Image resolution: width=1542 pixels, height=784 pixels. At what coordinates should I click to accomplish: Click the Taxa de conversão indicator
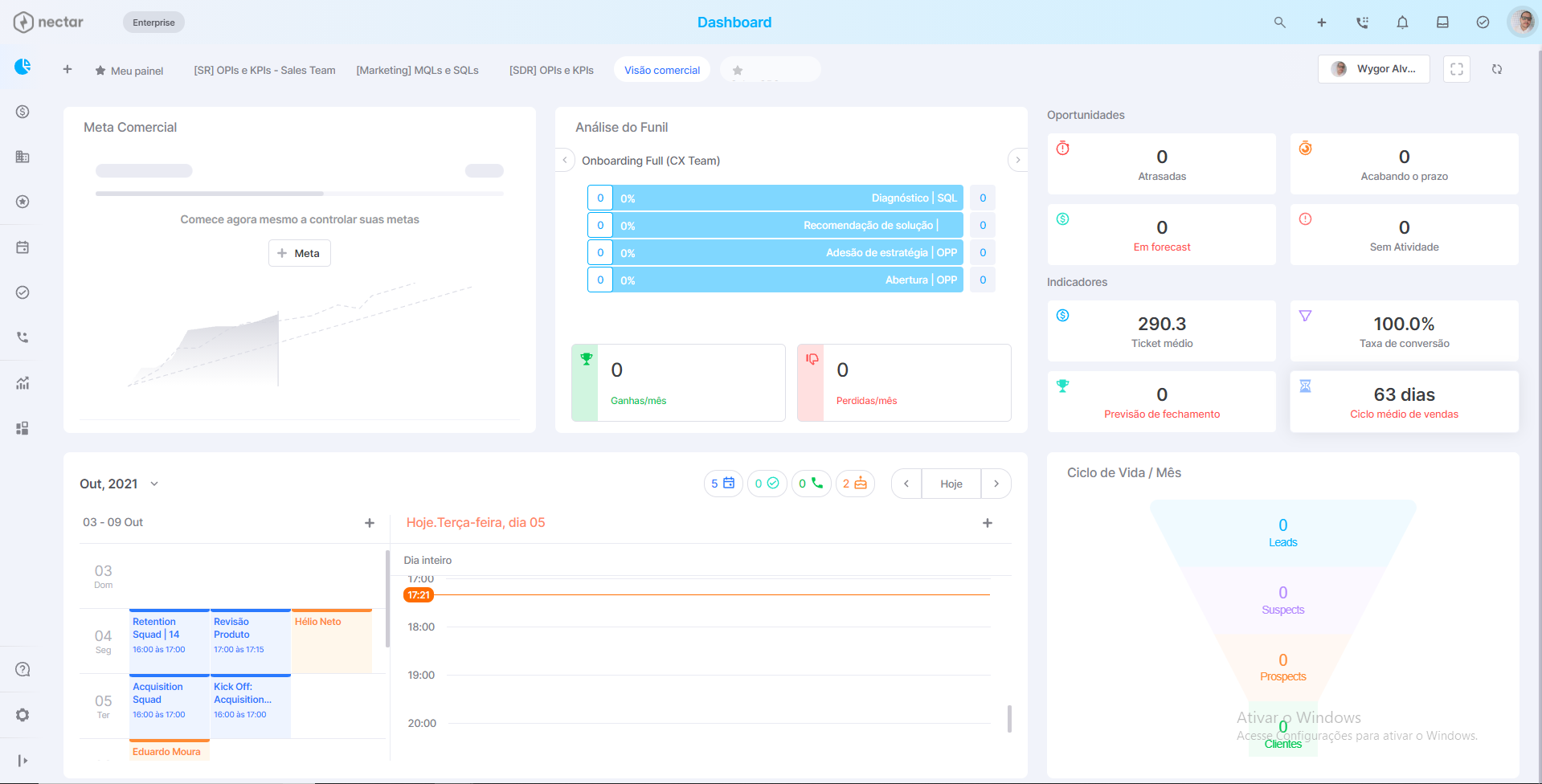point(1405,331)
